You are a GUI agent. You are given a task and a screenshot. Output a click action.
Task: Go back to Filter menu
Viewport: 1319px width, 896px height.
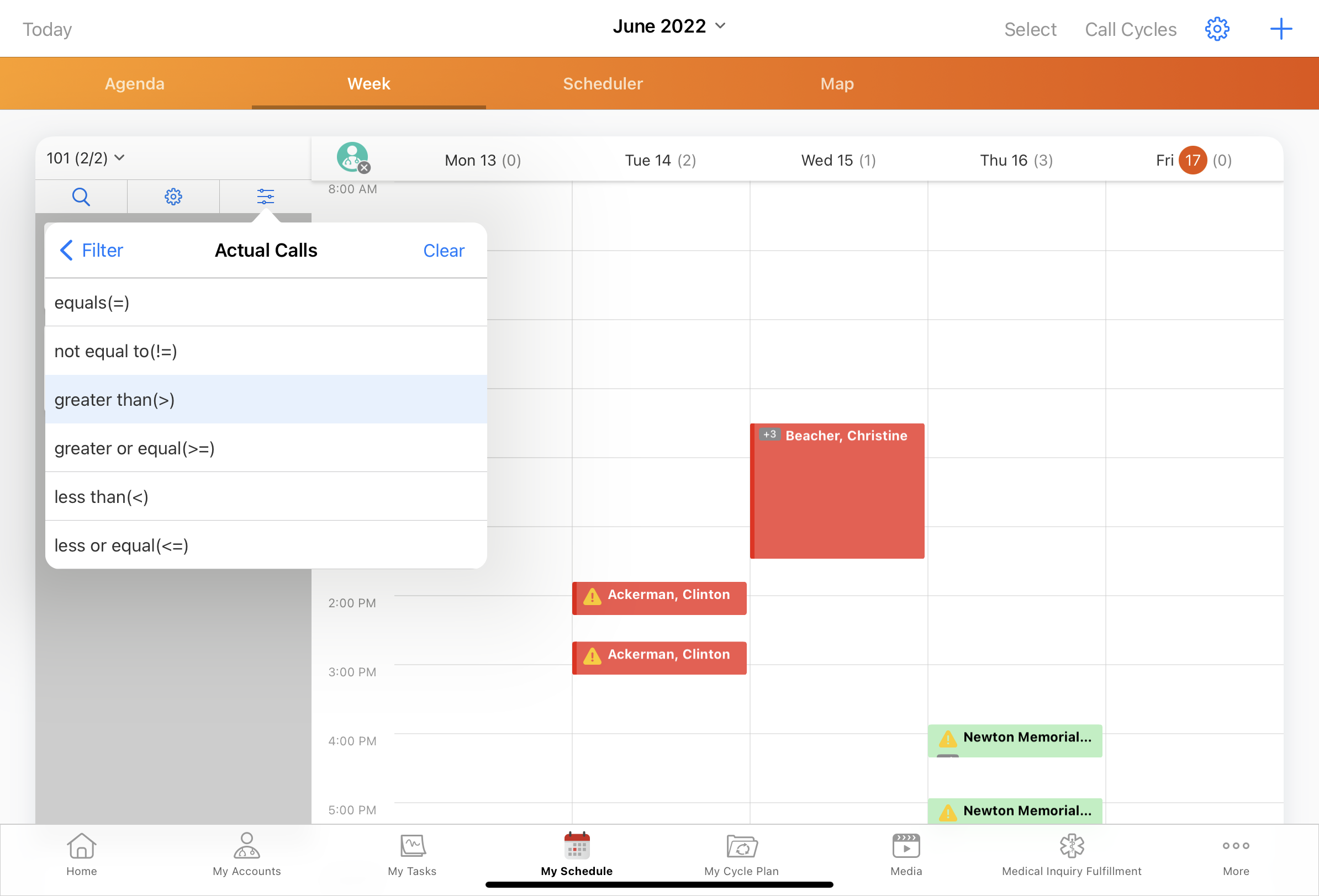pyautogui.click(x=92, y=250)
